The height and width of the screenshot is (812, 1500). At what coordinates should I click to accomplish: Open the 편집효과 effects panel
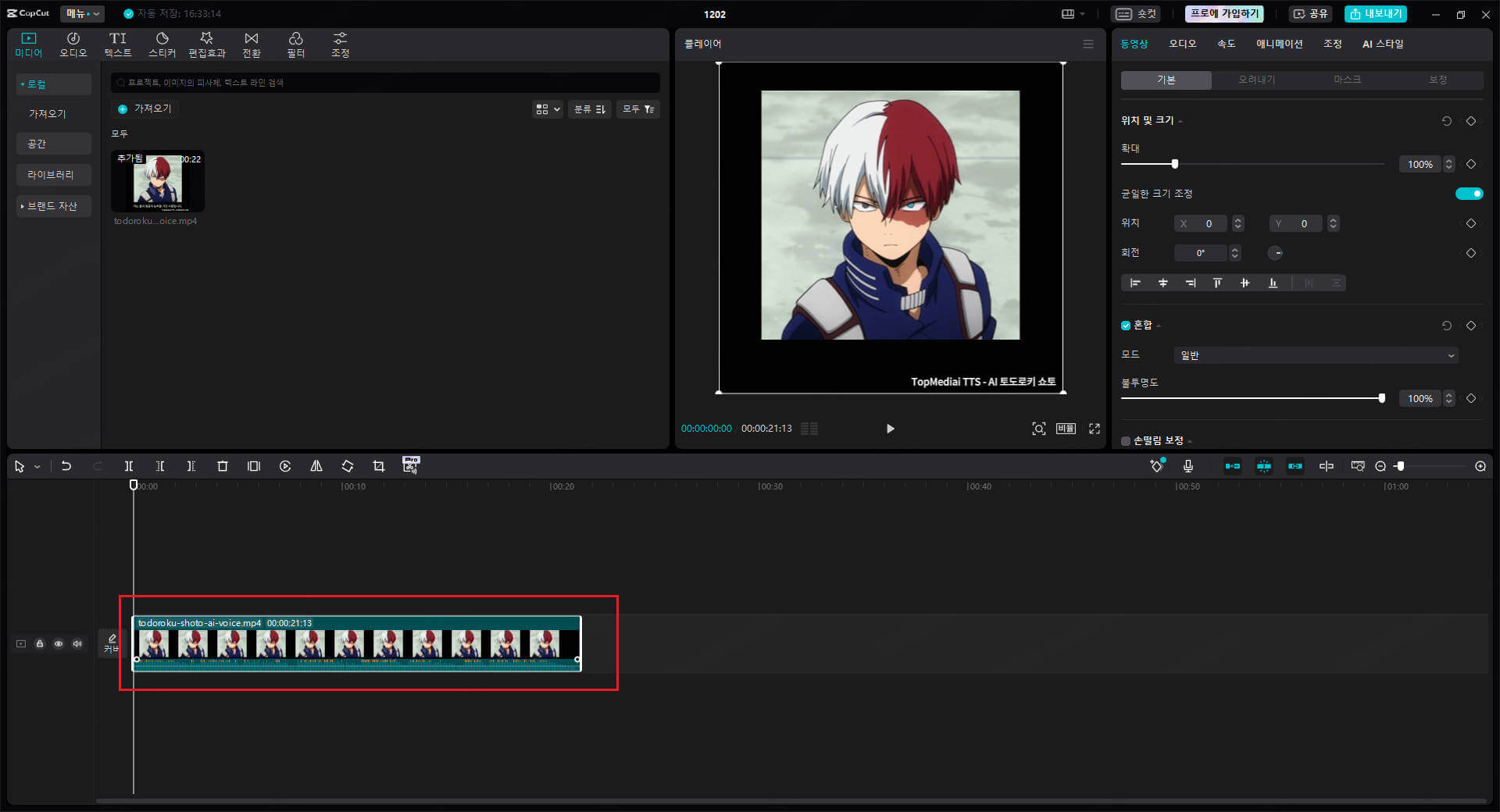tap(207, 45)
